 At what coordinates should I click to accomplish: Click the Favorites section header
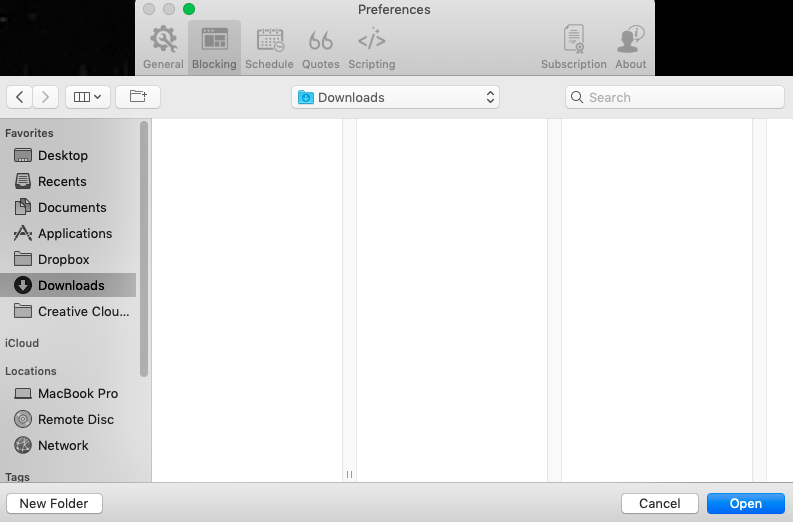(29, 133)
